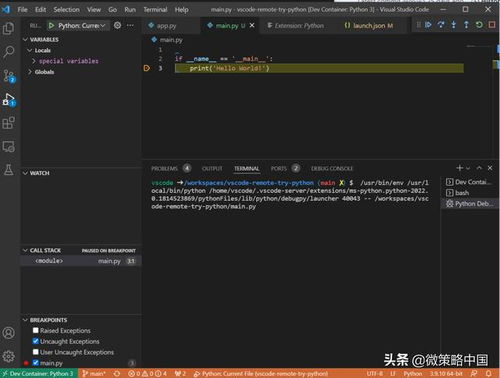Open the File menu

[22, 10]
